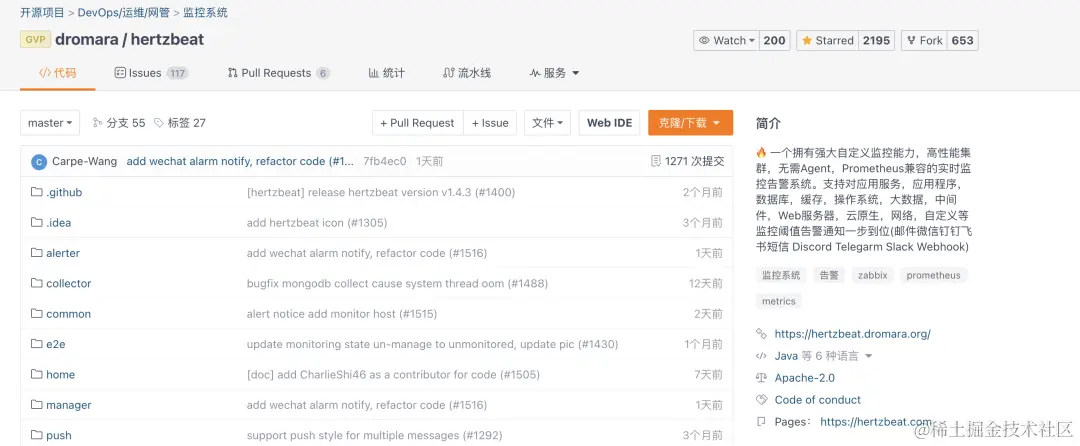Click the + Pull Request button
The height and width of the screenshot is (446, 1080).
[x=417, y=123]
